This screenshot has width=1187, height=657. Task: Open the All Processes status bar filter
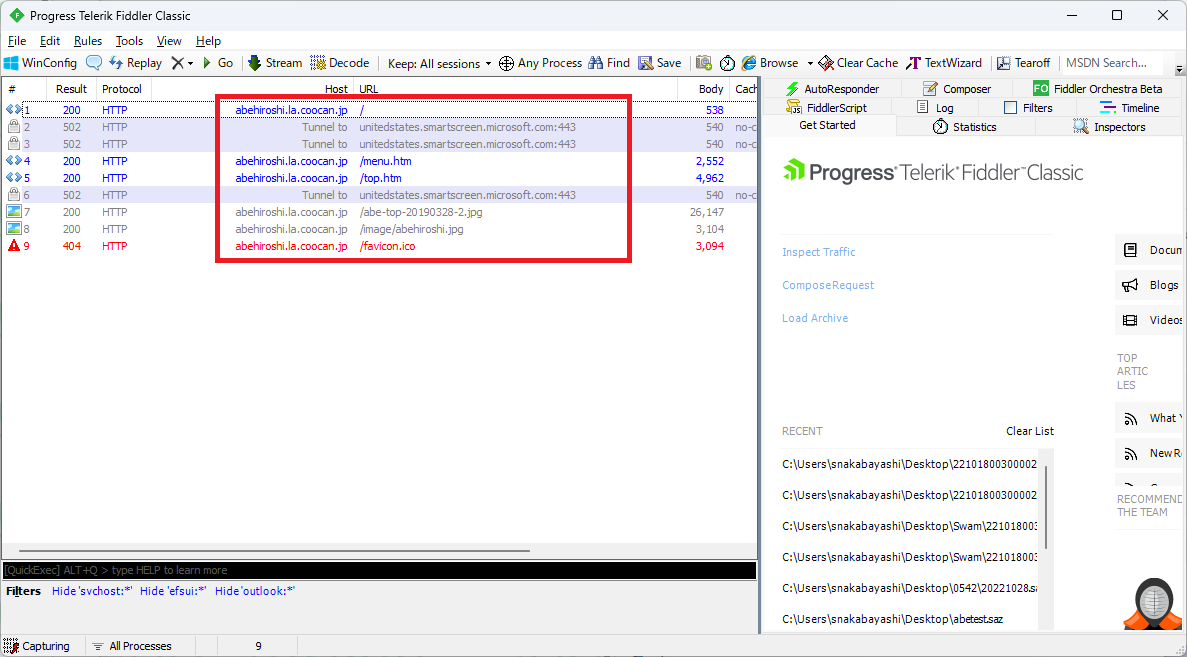point(132,646)
